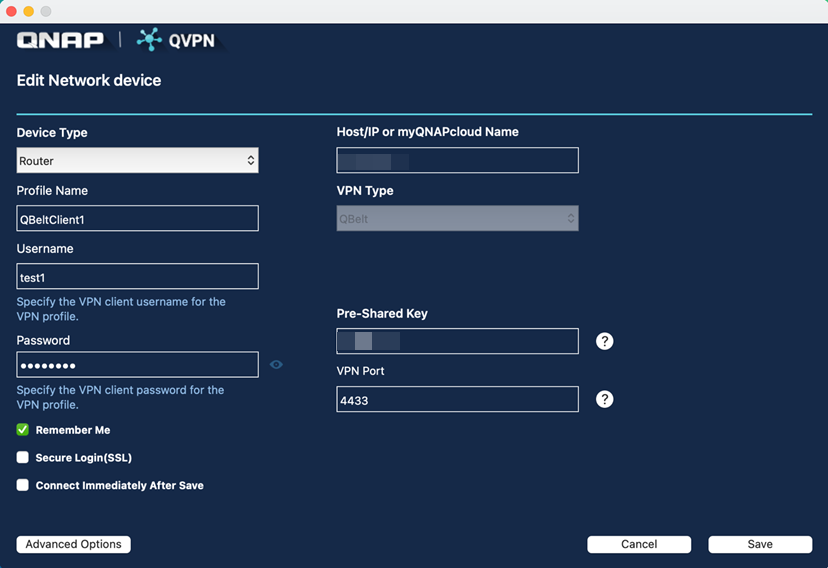Open the VPN Type QBelt dropdown
The width and height of the screenshot is (828, 568).
[457, 219]
